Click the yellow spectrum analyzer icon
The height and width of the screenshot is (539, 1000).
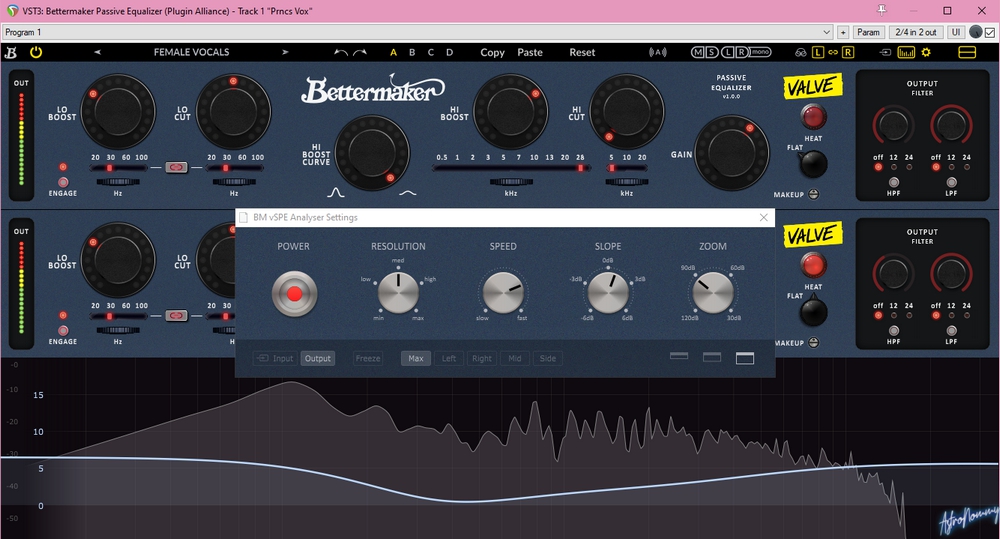(x=909, y=52)
